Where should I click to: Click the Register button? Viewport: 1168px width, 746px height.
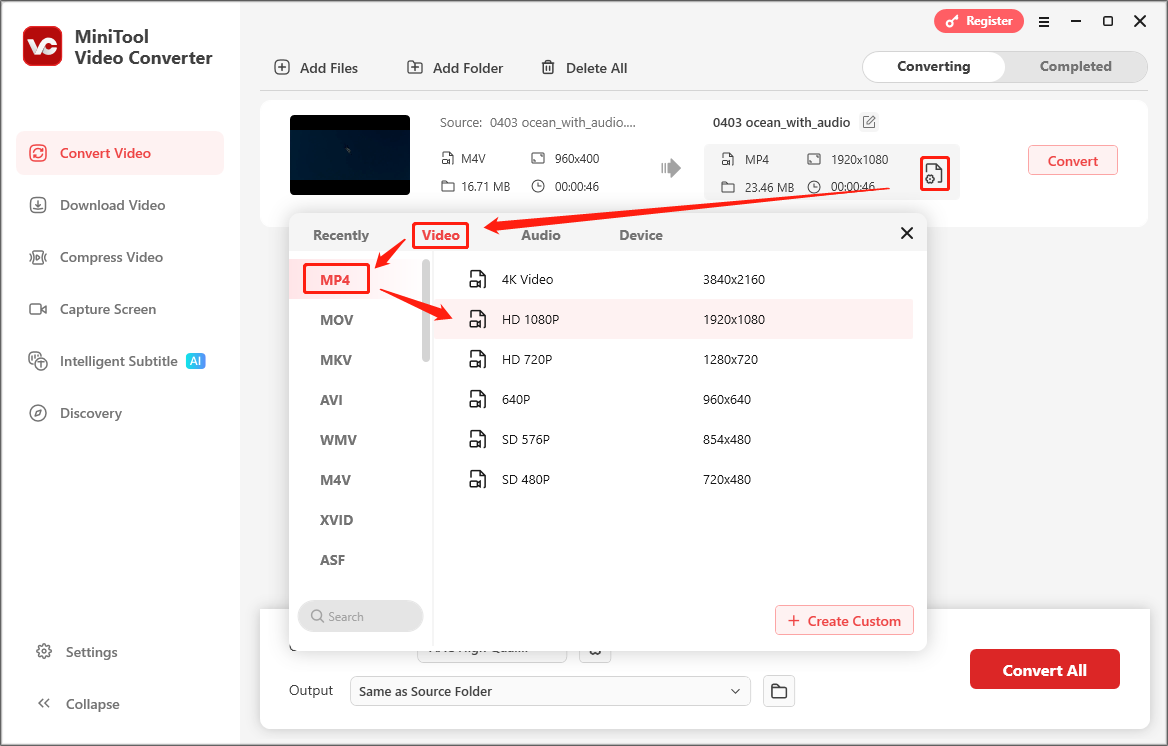(x=979, y=21)
